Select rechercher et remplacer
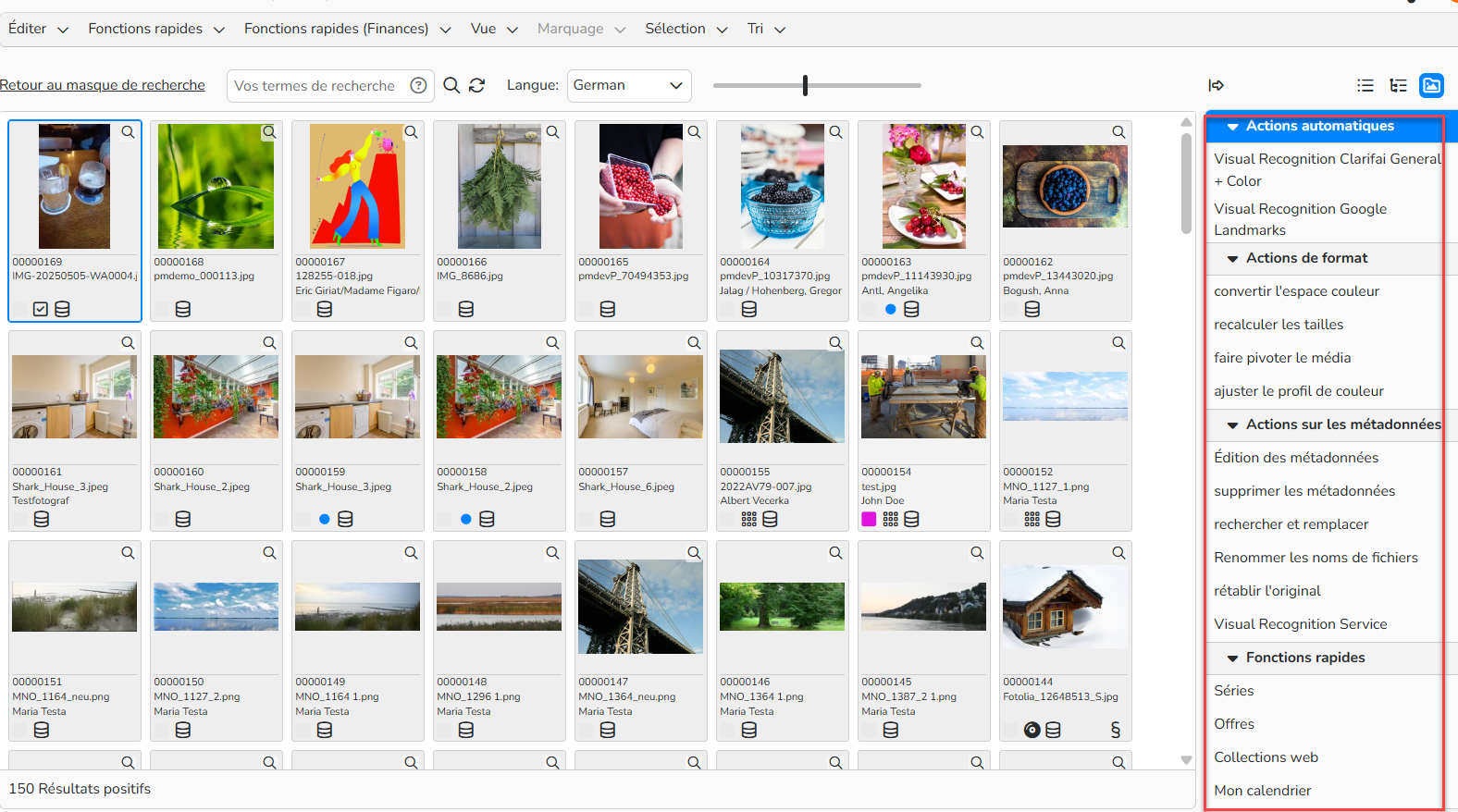The image size is (1458, 812). tap(1291, 524)
